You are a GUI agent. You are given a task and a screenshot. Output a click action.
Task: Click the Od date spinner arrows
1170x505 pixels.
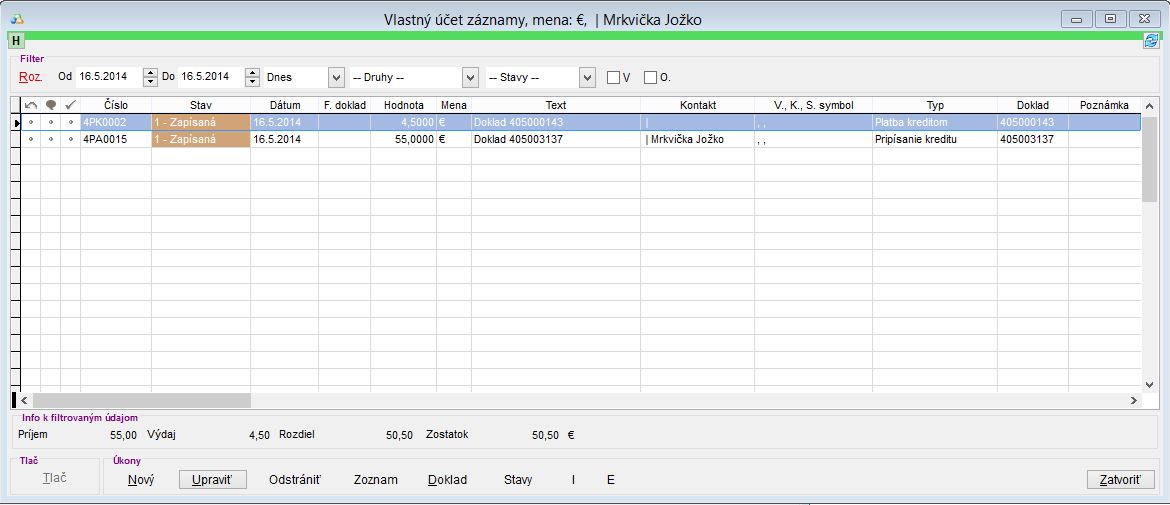point(151,77)
